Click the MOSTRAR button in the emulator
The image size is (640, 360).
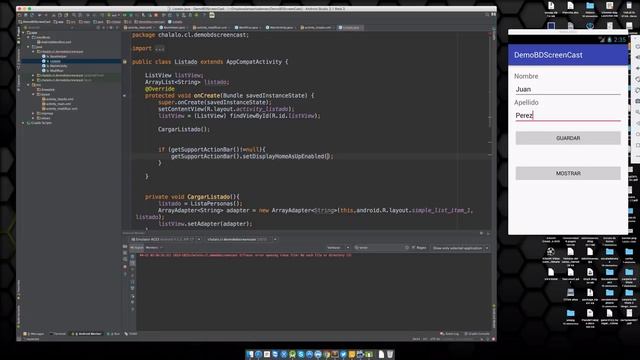[x=568, y=173]
